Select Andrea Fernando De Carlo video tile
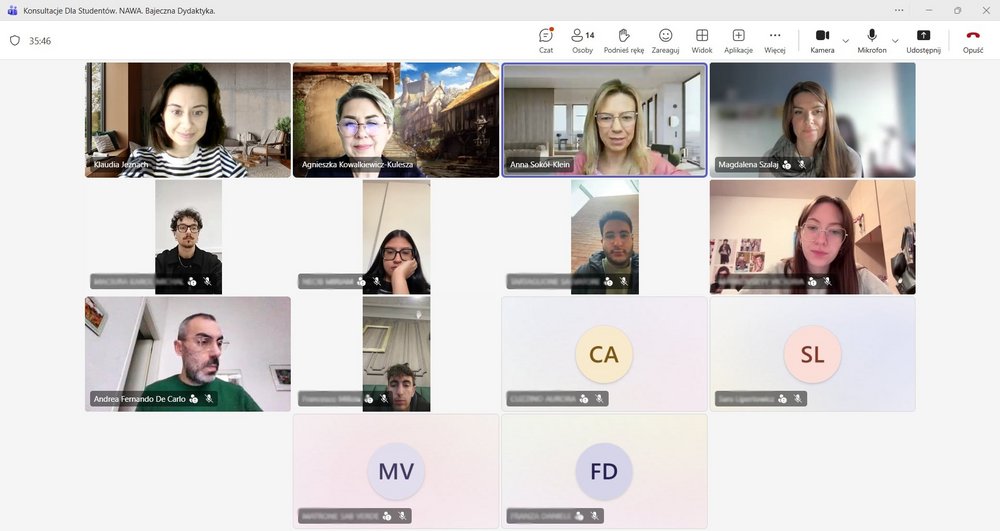Image resolution: width=1000 pixels, height=531 pixels. 188,354
